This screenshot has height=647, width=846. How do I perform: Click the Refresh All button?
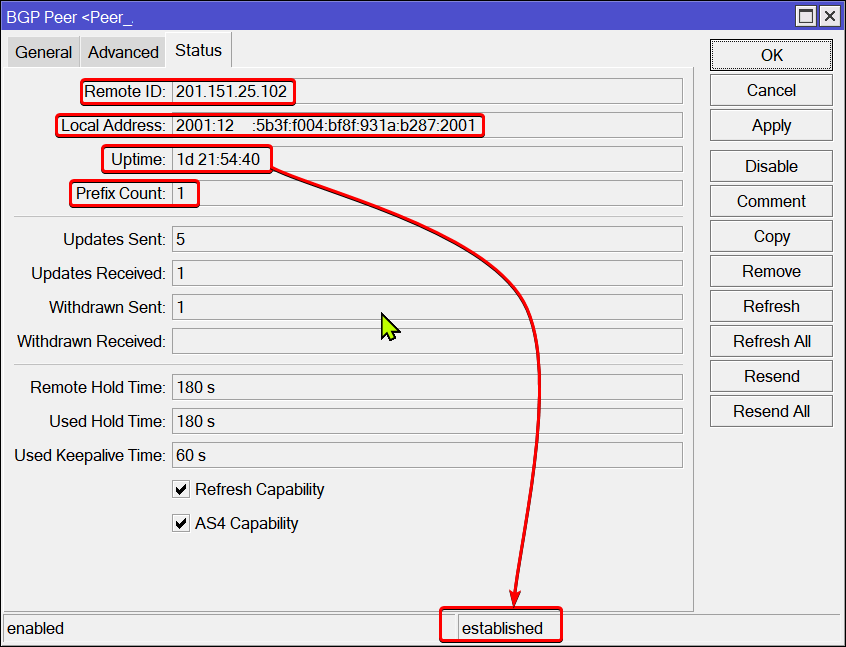(771, 341)
